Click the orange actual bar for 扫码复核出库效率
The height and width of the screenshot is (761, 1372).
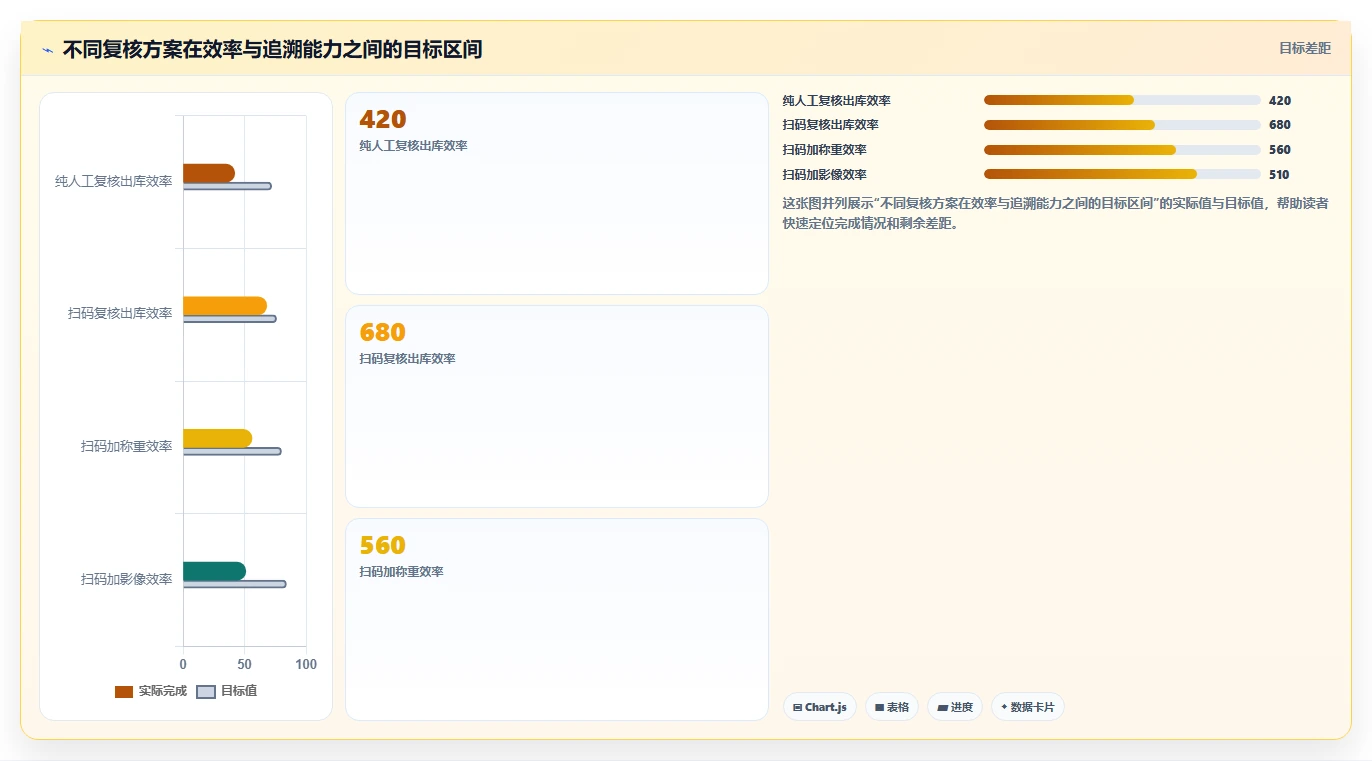click(x=225, y=306)
